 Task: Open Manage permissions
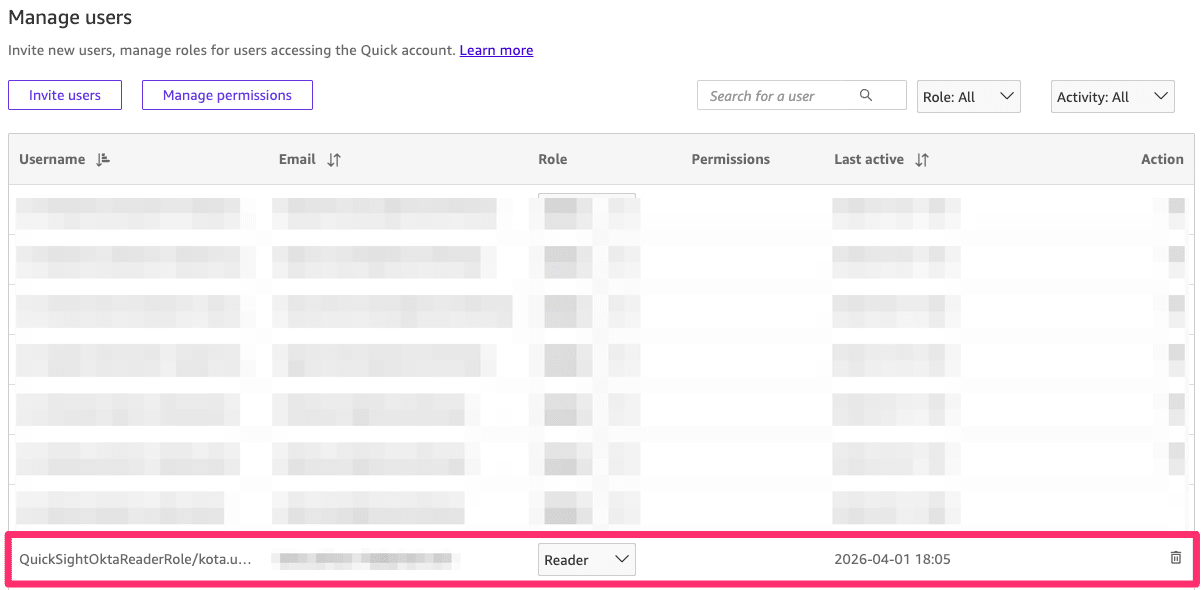click(x=227, y=95)
